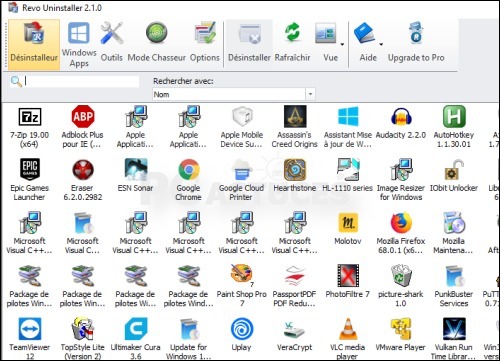Image resolution: width=500 pixels, height=361 pixels.
Task: Refresh the list with Rafraîchir
Action: point(292,42)
